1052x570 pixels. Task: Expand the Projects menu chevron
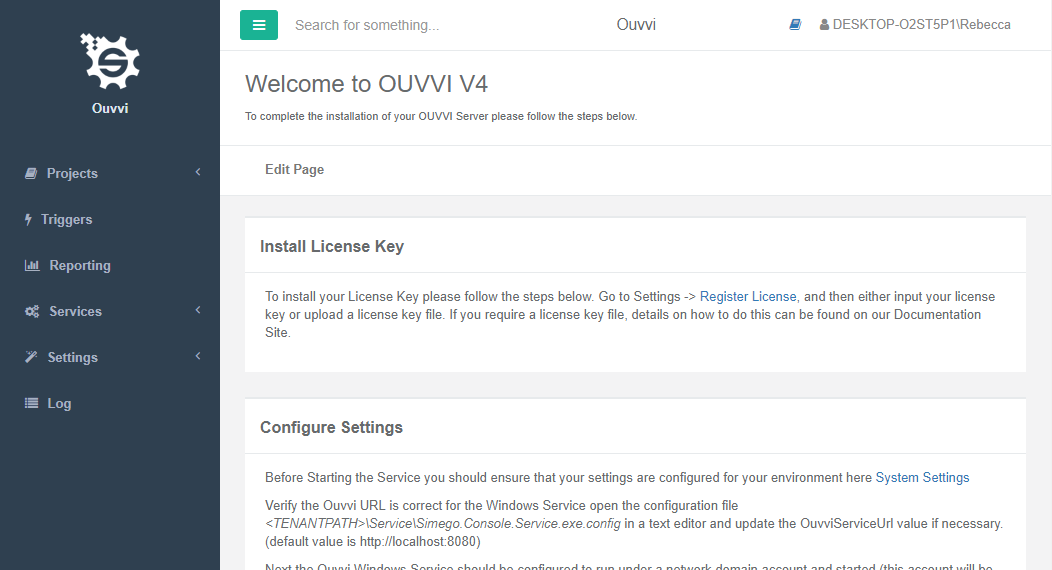click(198, 172)
